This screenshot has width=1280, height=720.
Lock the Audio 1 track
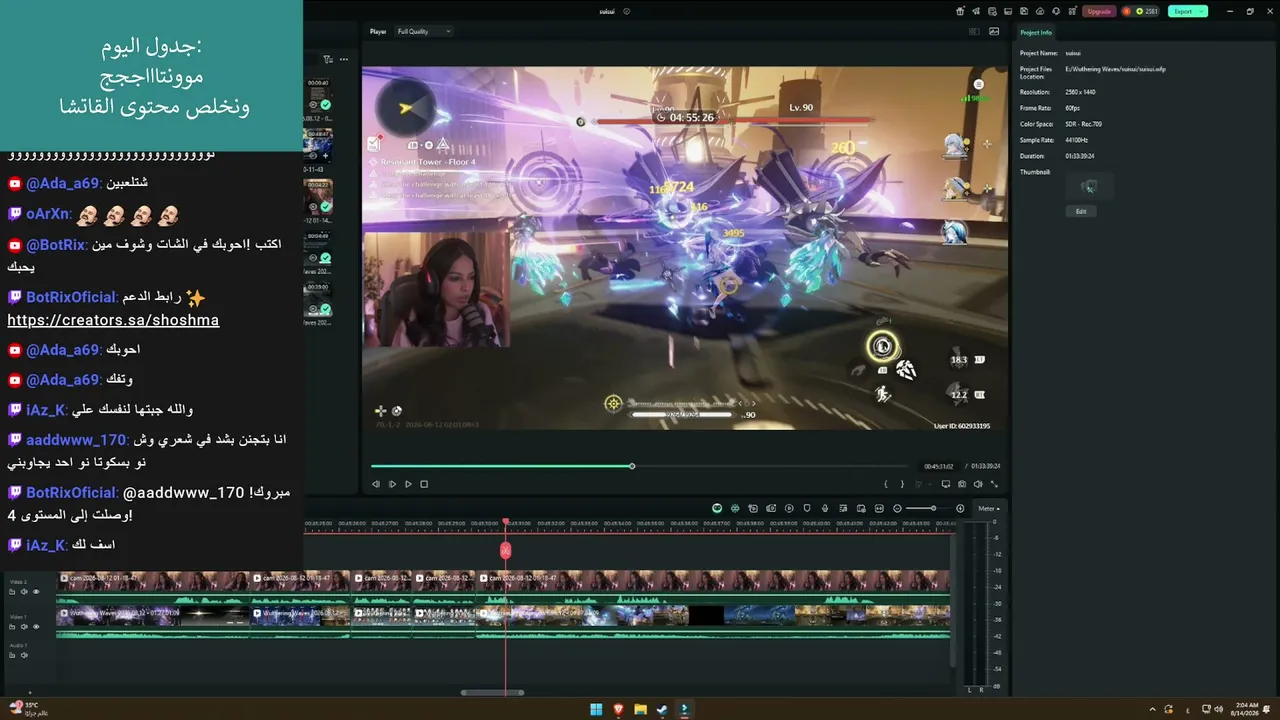(x=12, y=655)
